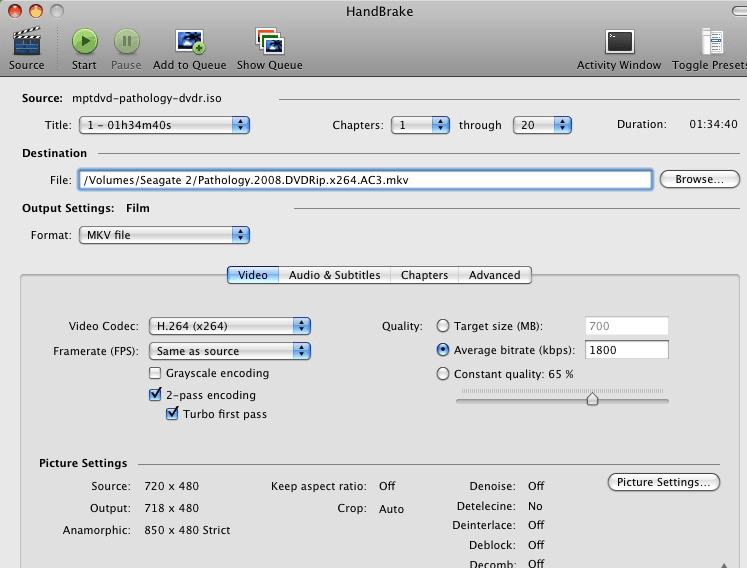This screenshot has width=747, height=568.
Task: Click the Output size 718 x 480
Action: click(172, 508)
